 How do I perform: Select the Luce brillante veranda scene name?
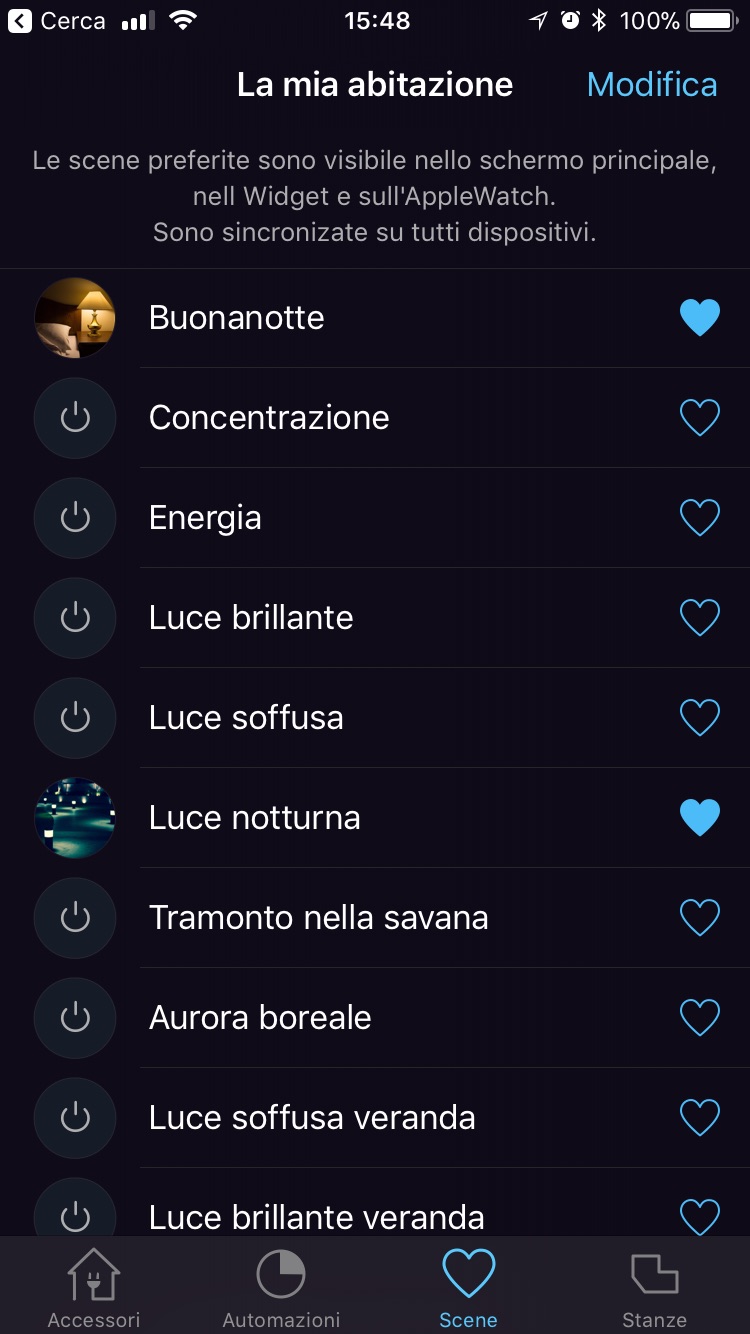(316, 1216)
